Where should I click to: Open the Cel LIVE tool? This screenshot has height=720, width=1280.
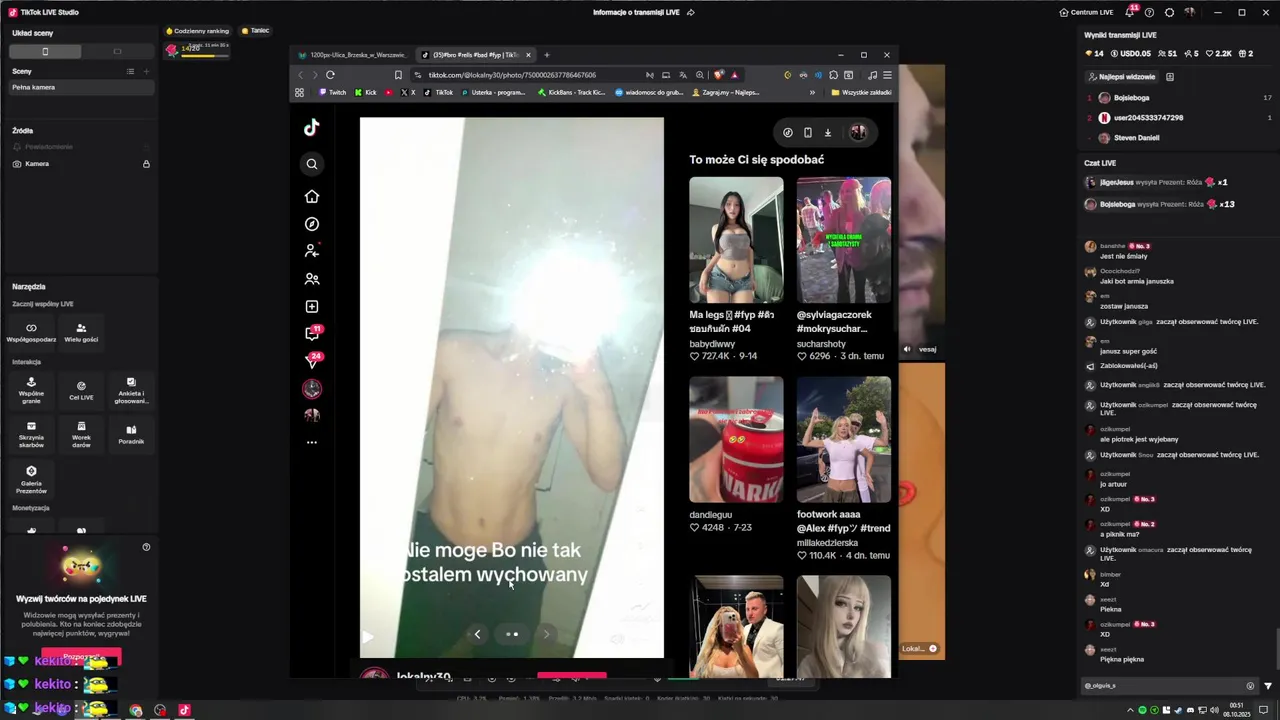point(81,390)
